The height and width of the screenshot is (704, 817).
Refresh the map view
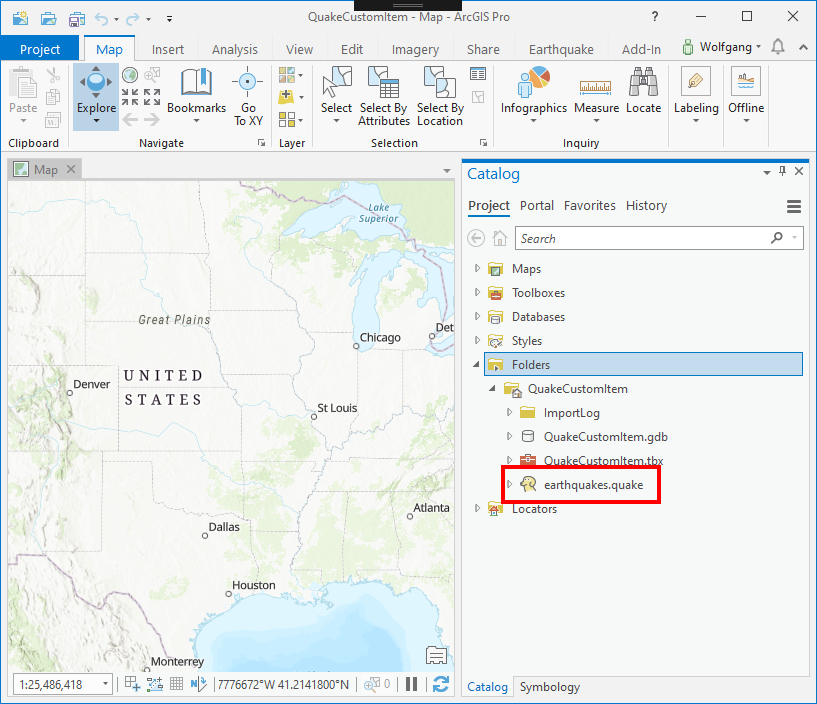click(x=441, y=684)
